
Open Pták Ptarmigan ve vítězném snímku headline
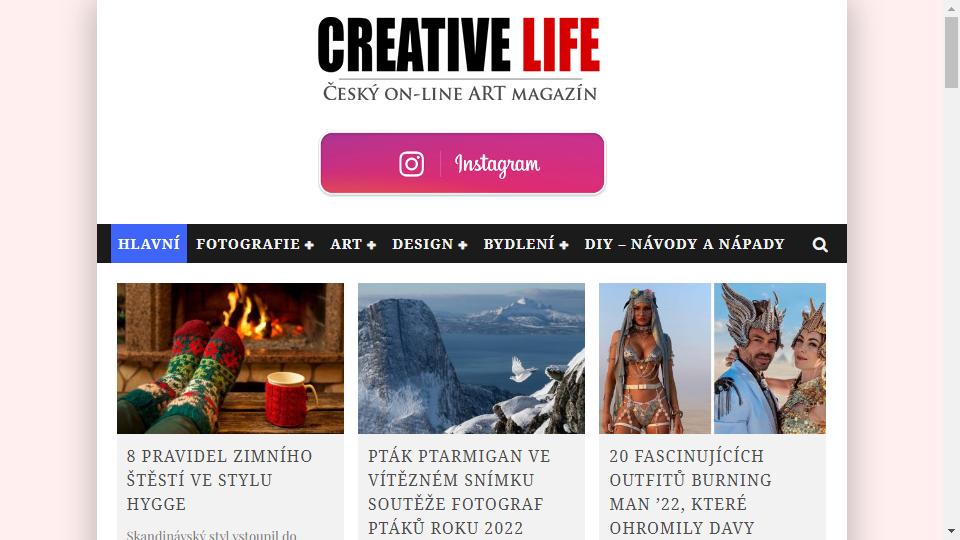tap(459, 492)
